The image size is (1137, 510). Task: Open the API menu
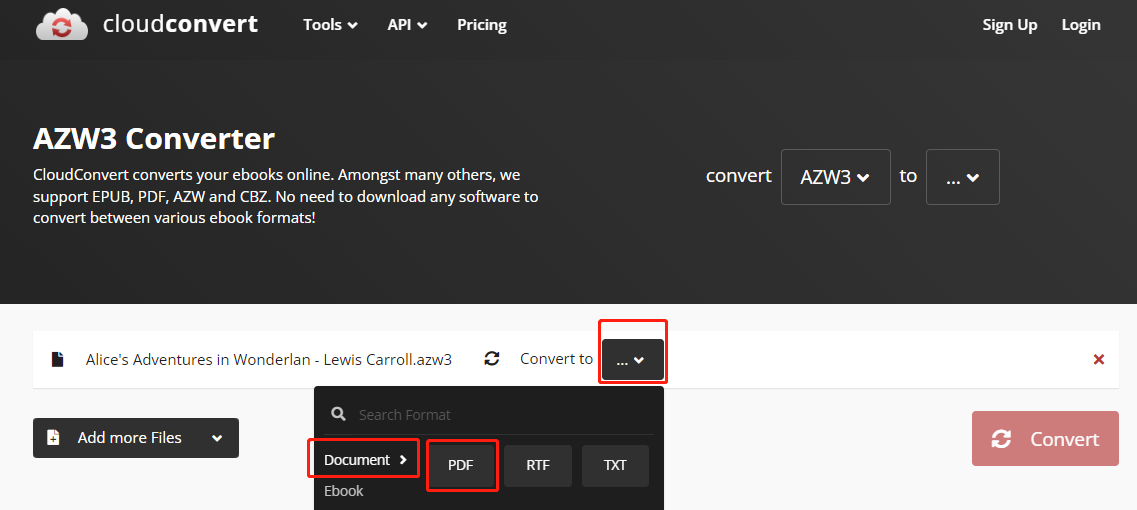coord(407,25)
